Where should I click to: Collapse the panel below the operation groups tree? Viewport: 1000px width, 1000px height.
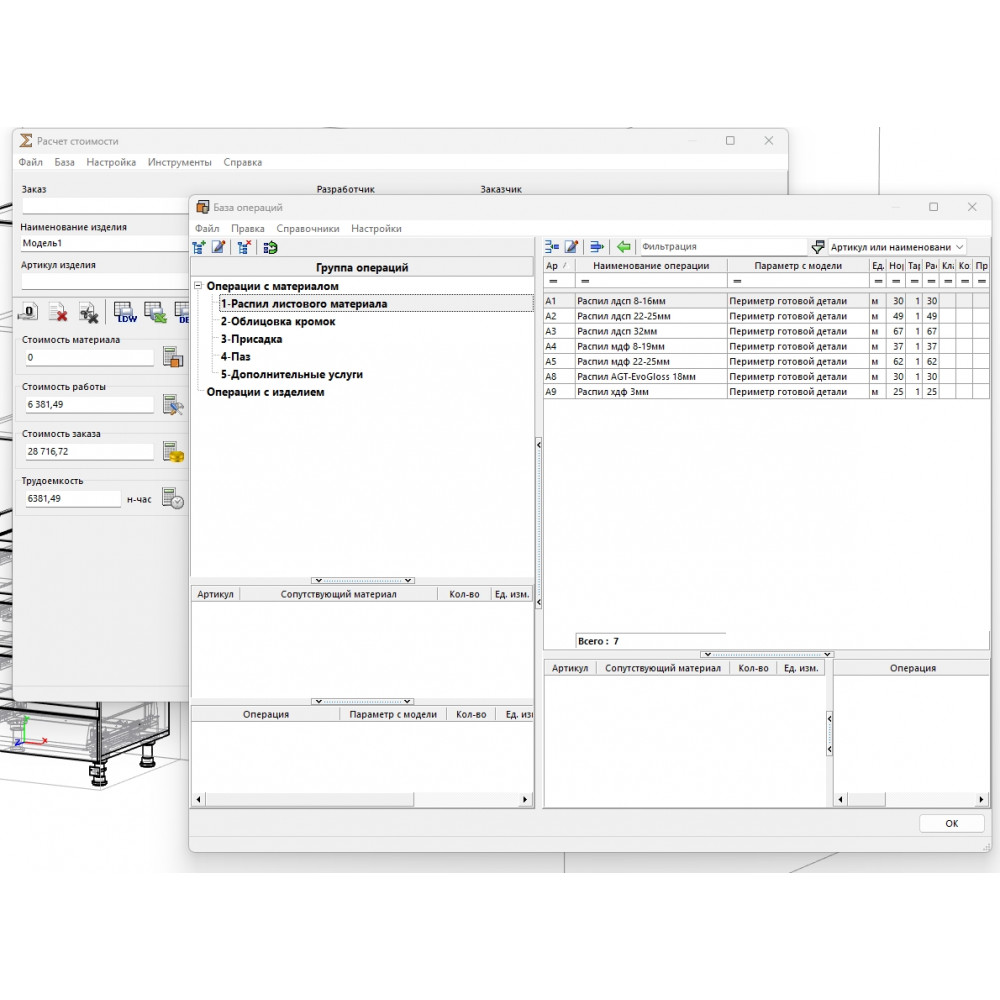362,580
